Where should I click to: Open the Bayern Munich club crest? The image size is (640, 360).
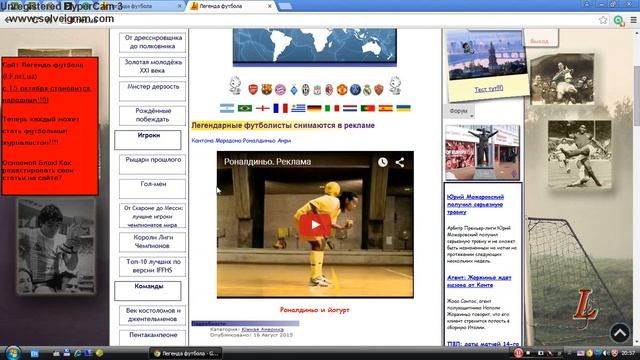[x=280, y=90]
